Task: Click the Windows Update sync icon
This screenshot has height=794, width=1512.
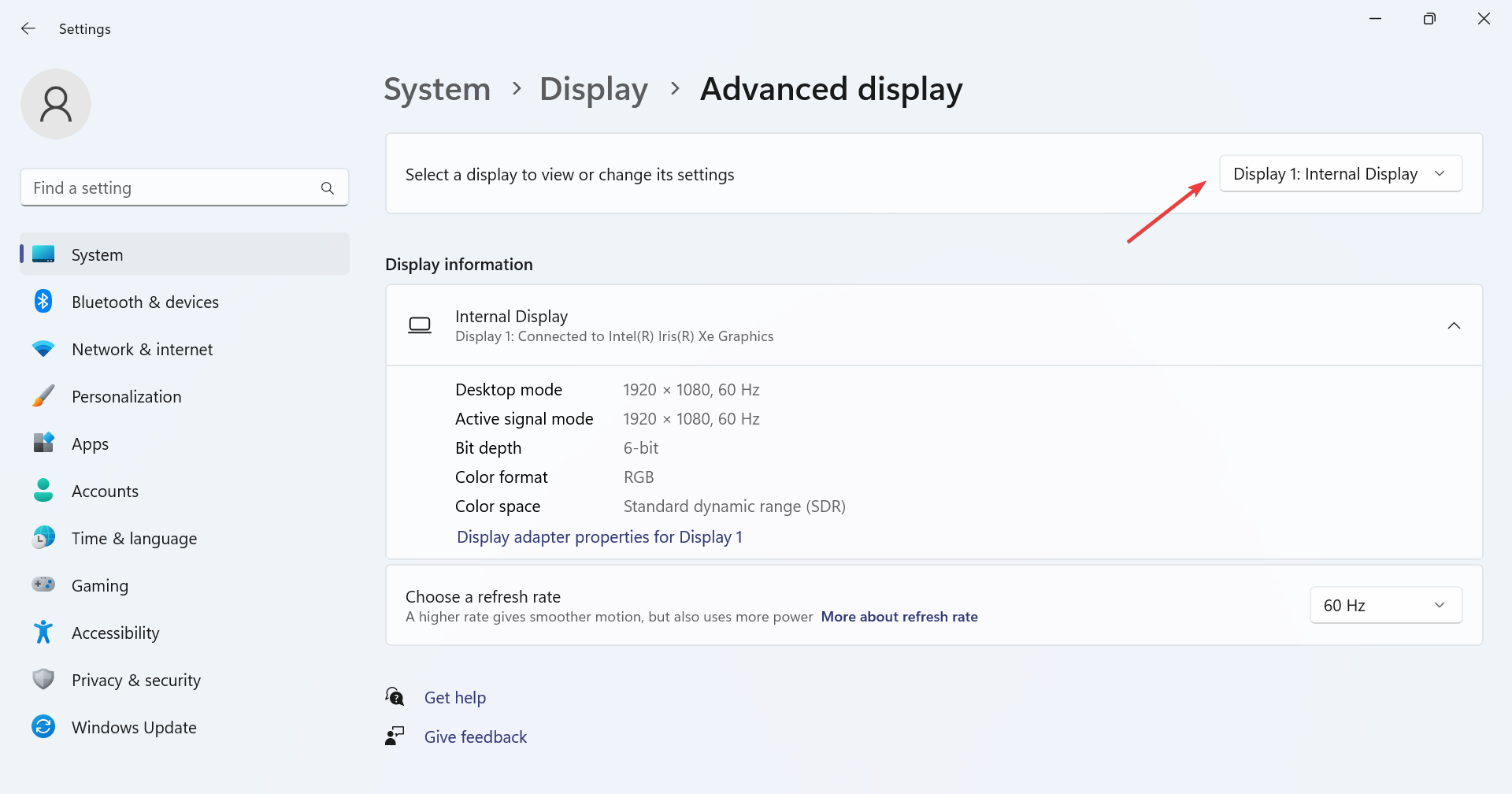Action: (x=43, y=726)
